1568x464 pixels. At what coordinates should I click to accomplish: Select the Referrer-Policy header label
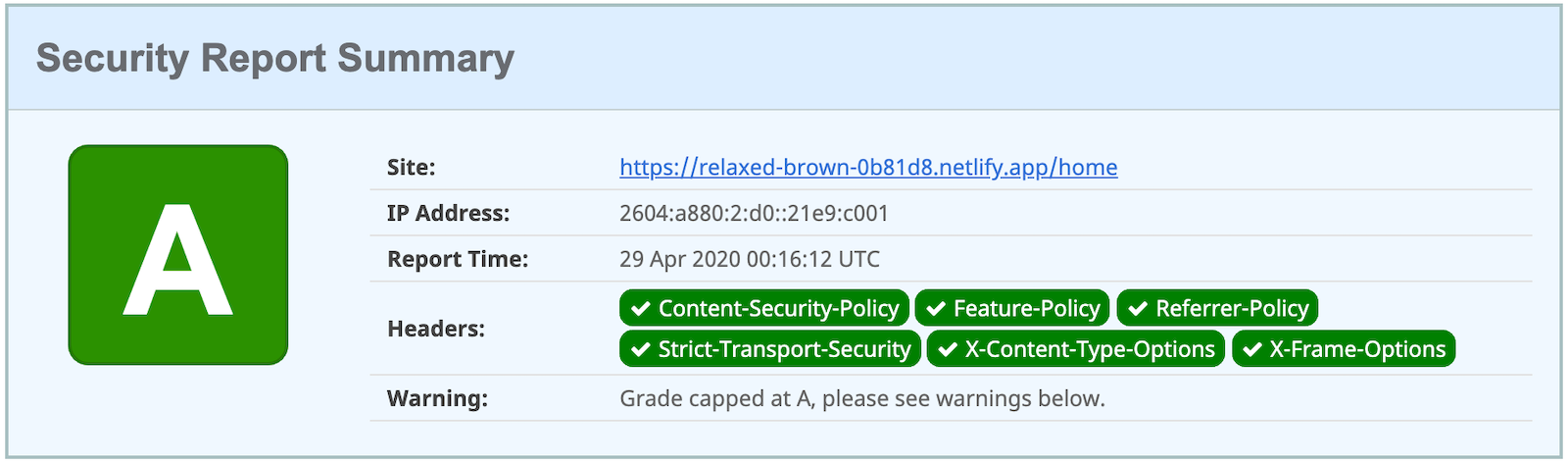click(x=1232, y=309)
